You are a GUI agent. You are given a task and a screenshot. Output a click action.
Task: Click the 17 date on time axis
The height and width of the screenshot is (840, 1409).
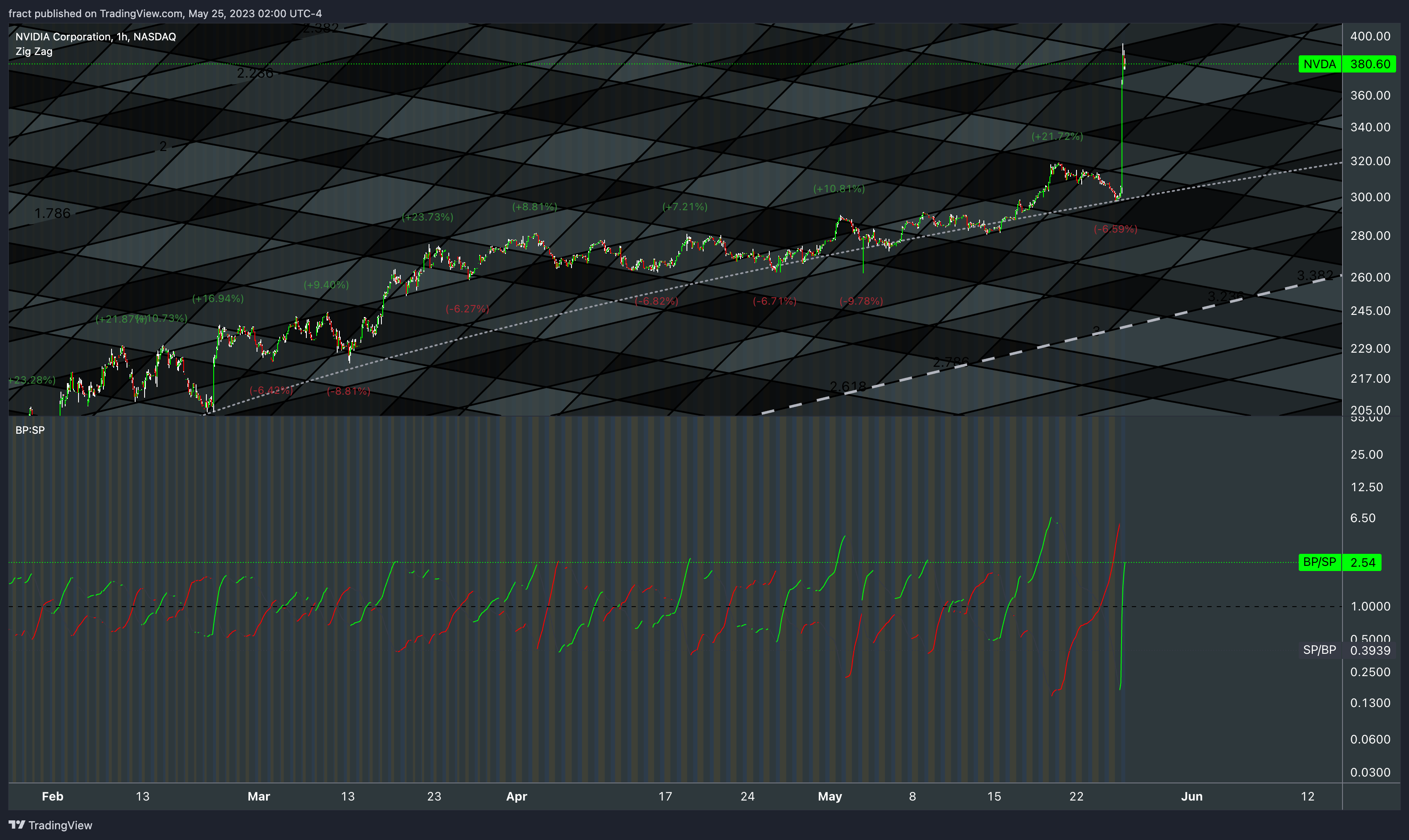665,796
